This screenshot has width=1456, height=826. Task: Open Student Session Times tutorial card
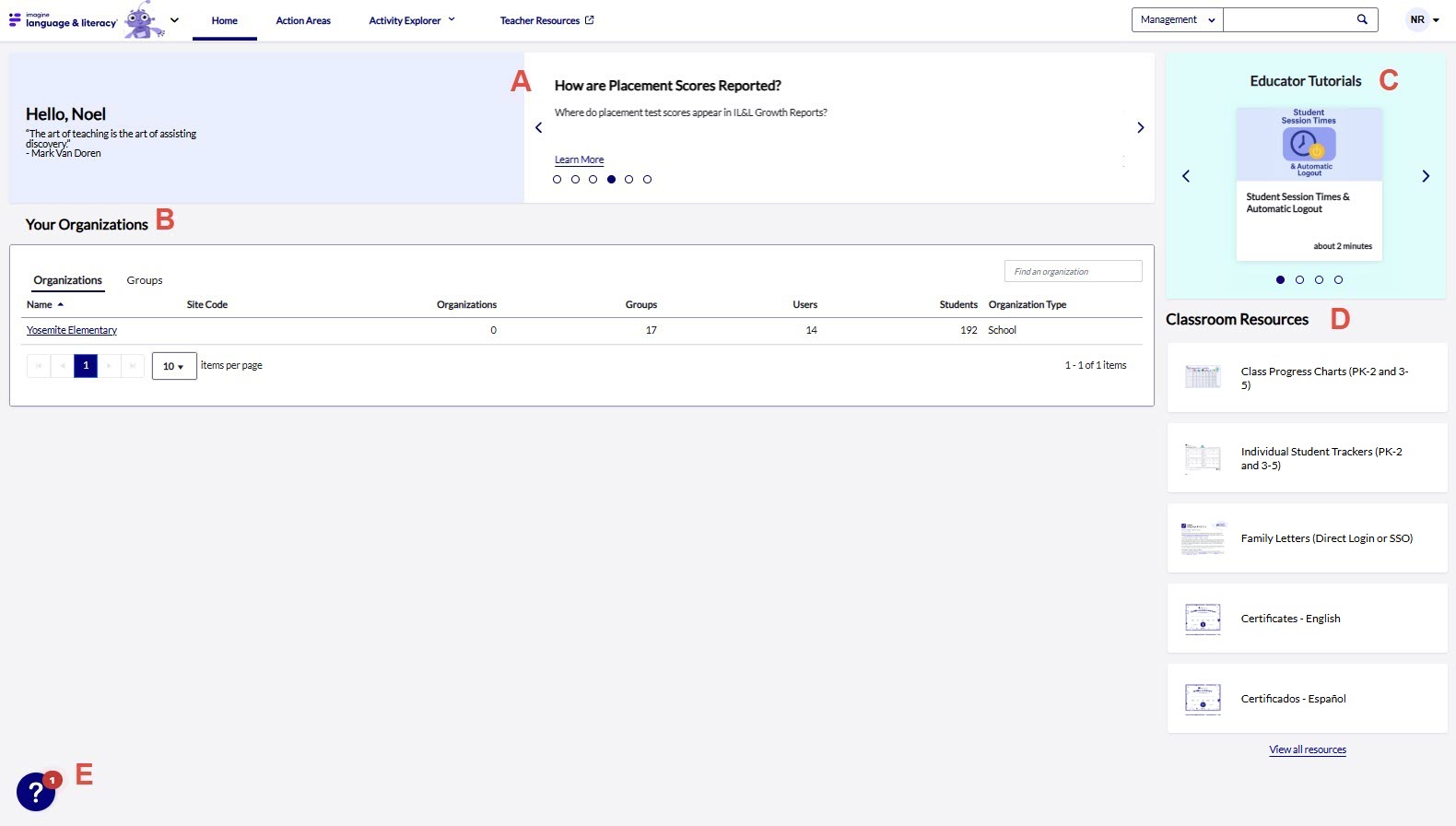coord(1309,183)
